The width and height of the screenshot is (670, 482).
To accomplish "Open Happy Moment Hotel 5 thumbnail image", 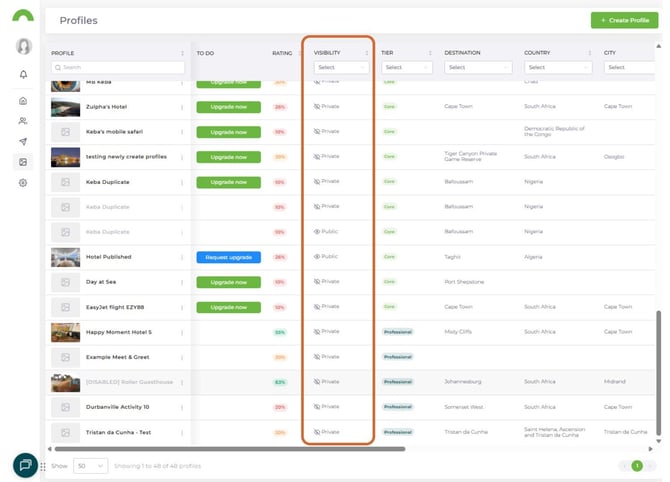I will click(65, 332).
